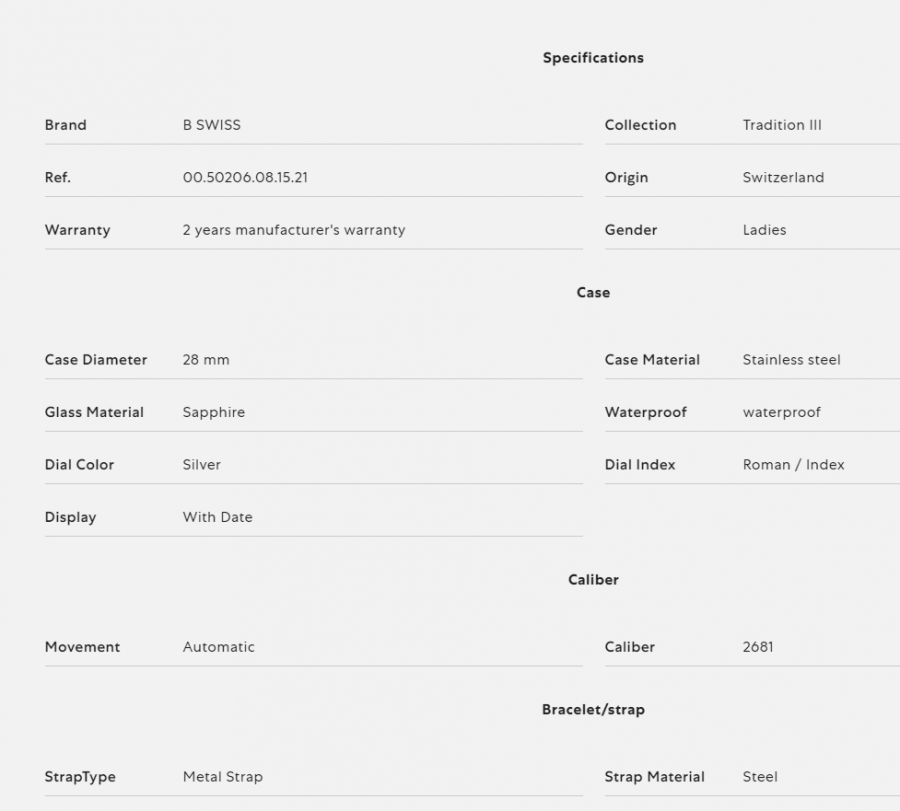This screenshot has width=900, height=811.
Task: Click the 2 years manufacturer's warranty text
Action: (x=294, y=230)
